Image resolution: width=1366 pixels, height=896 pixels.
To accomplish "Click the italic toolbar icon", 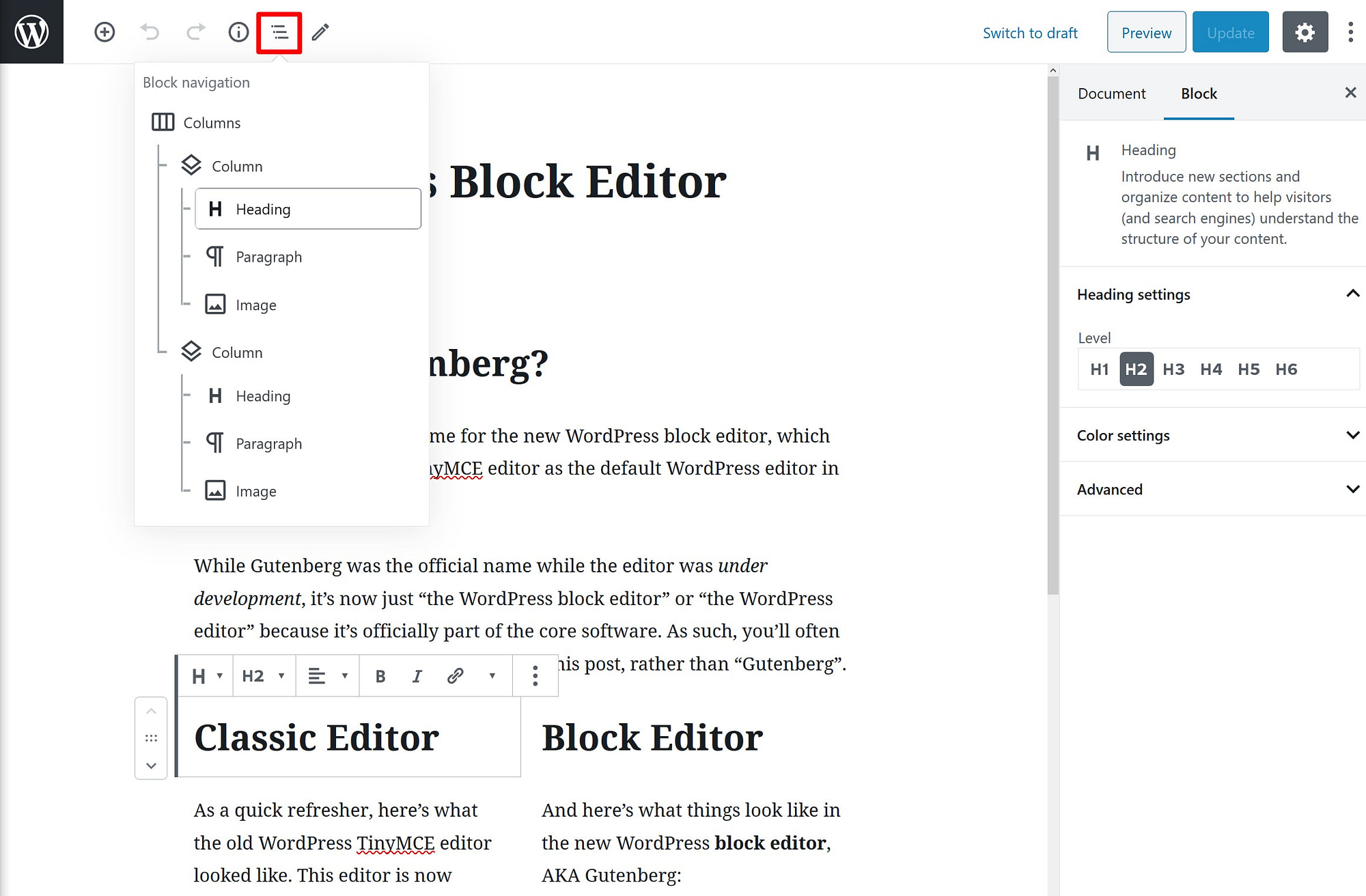I will click(x=417, y=676).
